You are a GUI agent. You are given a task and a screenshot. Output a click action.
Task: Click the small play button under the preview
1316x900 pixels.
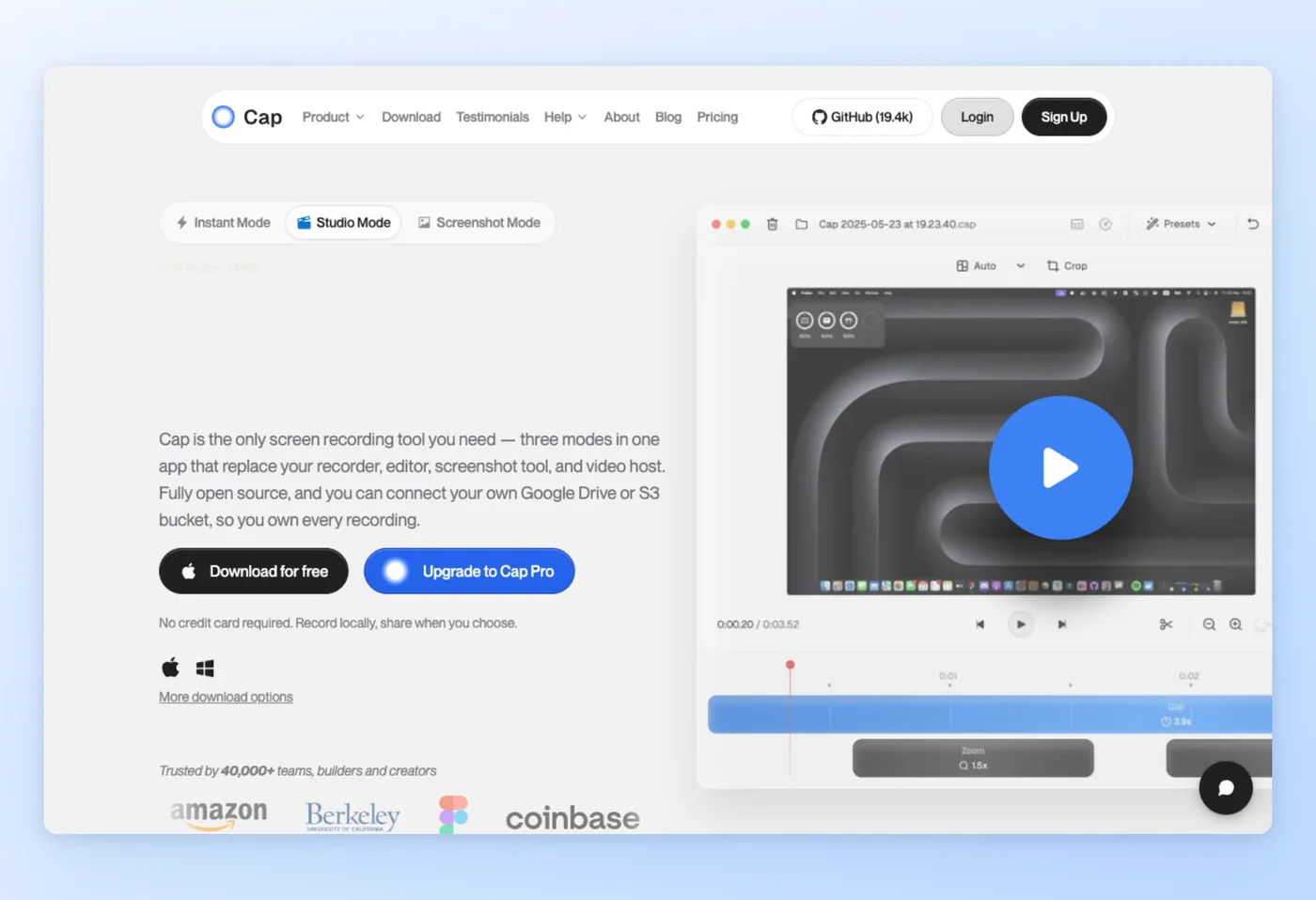pyautogui.click(x=1021, y=624)
